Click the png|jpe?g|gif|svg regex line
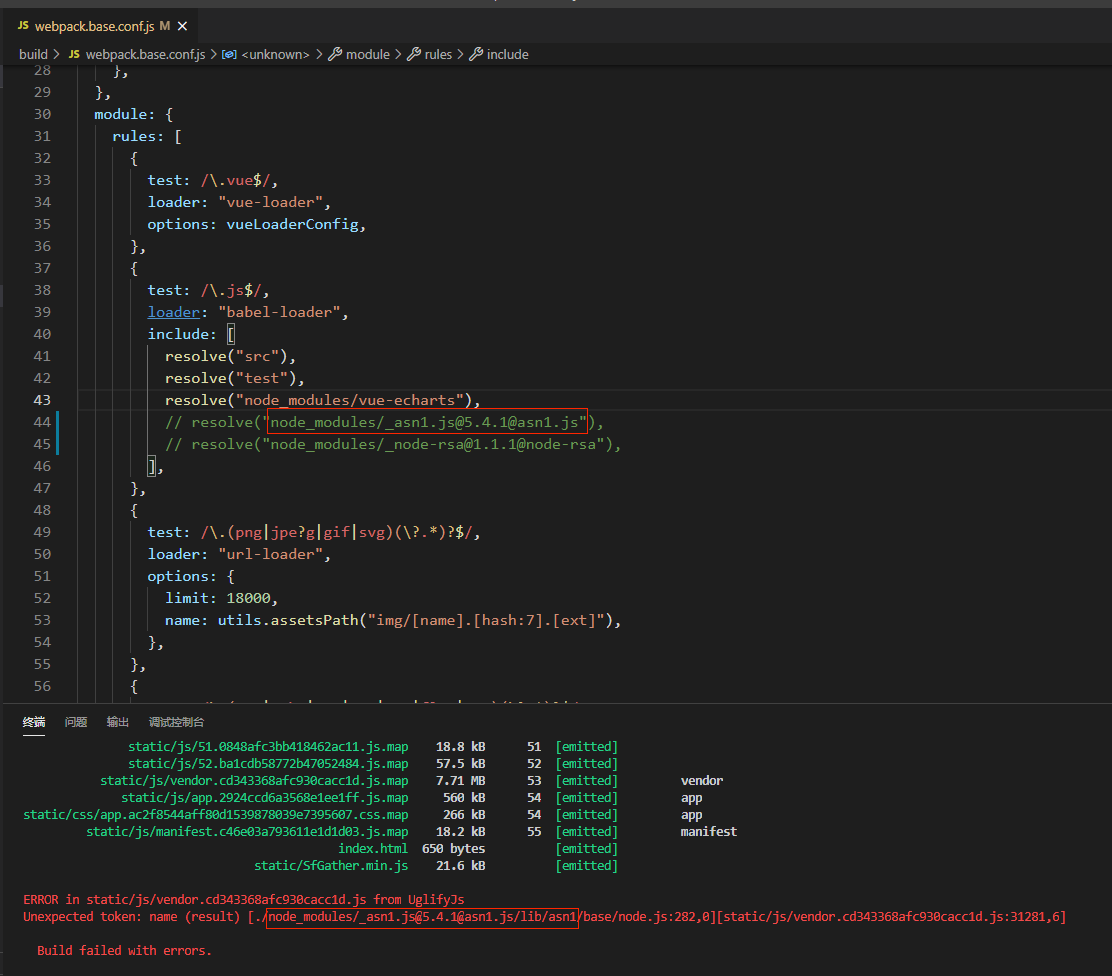The width and height of the screenshot is (1112, 976). [x=313, y=532]
